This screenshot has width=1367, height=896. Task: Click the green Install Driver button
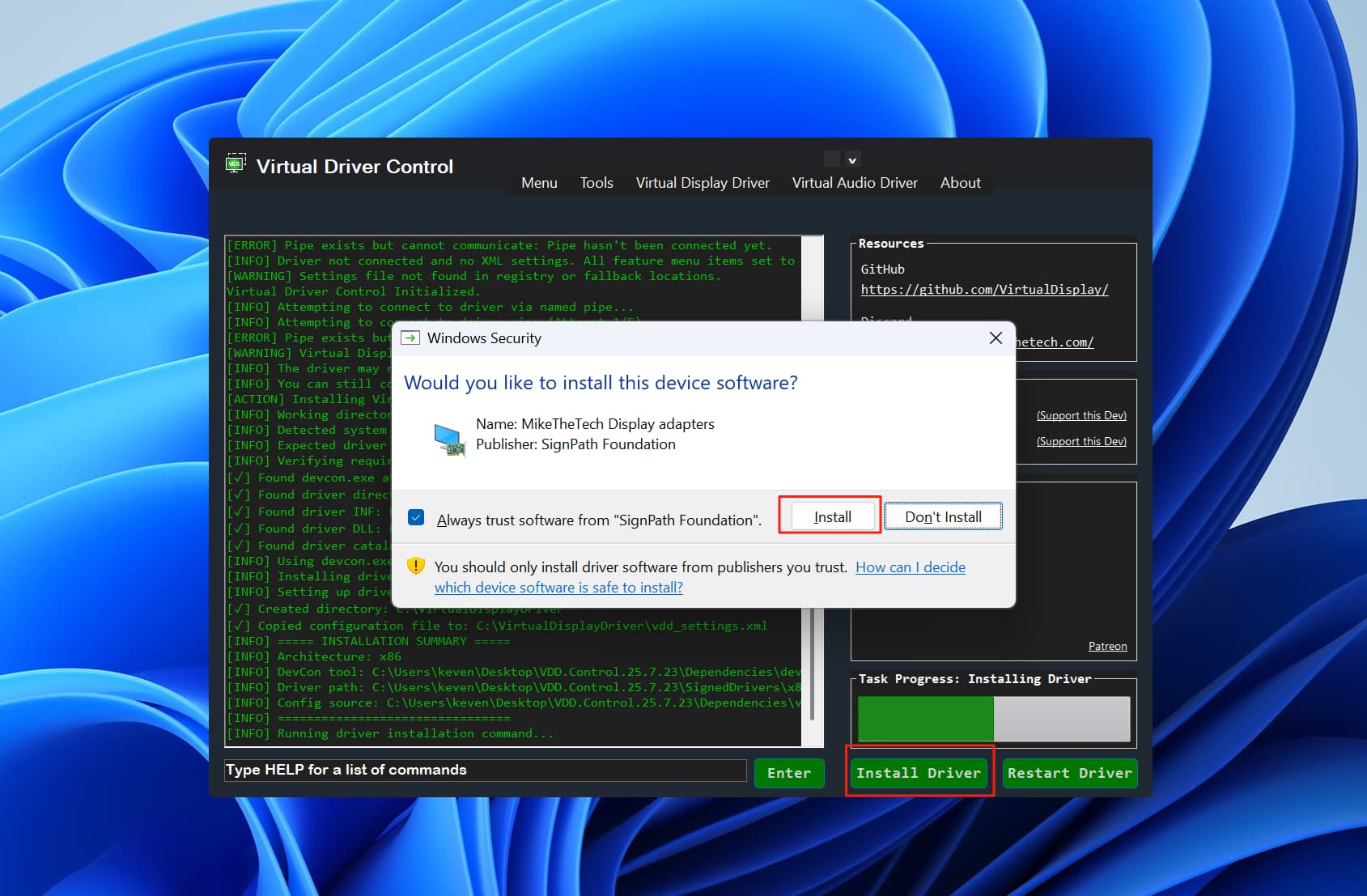coord(918,773)
